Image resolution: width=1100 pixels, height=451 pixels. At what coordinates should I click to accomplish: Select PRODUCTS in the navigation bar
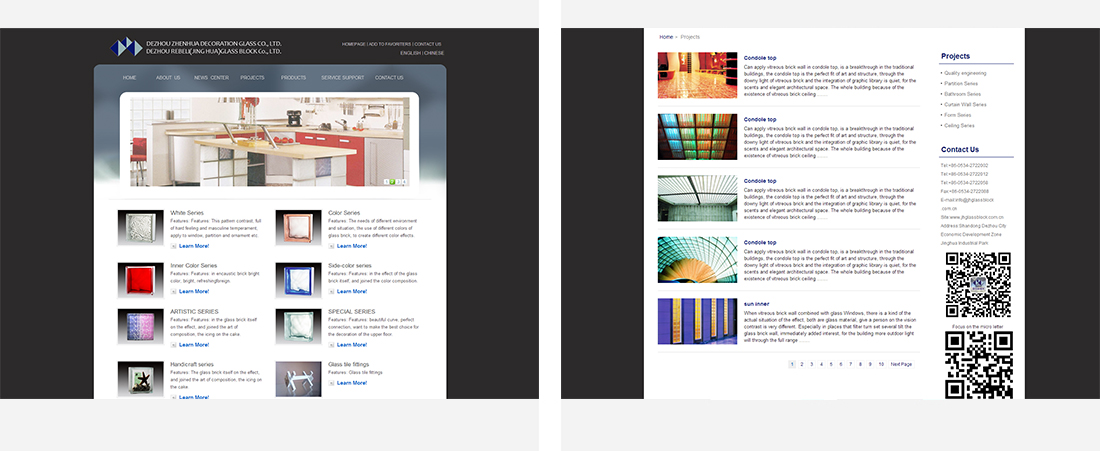(x=293, y=78)
